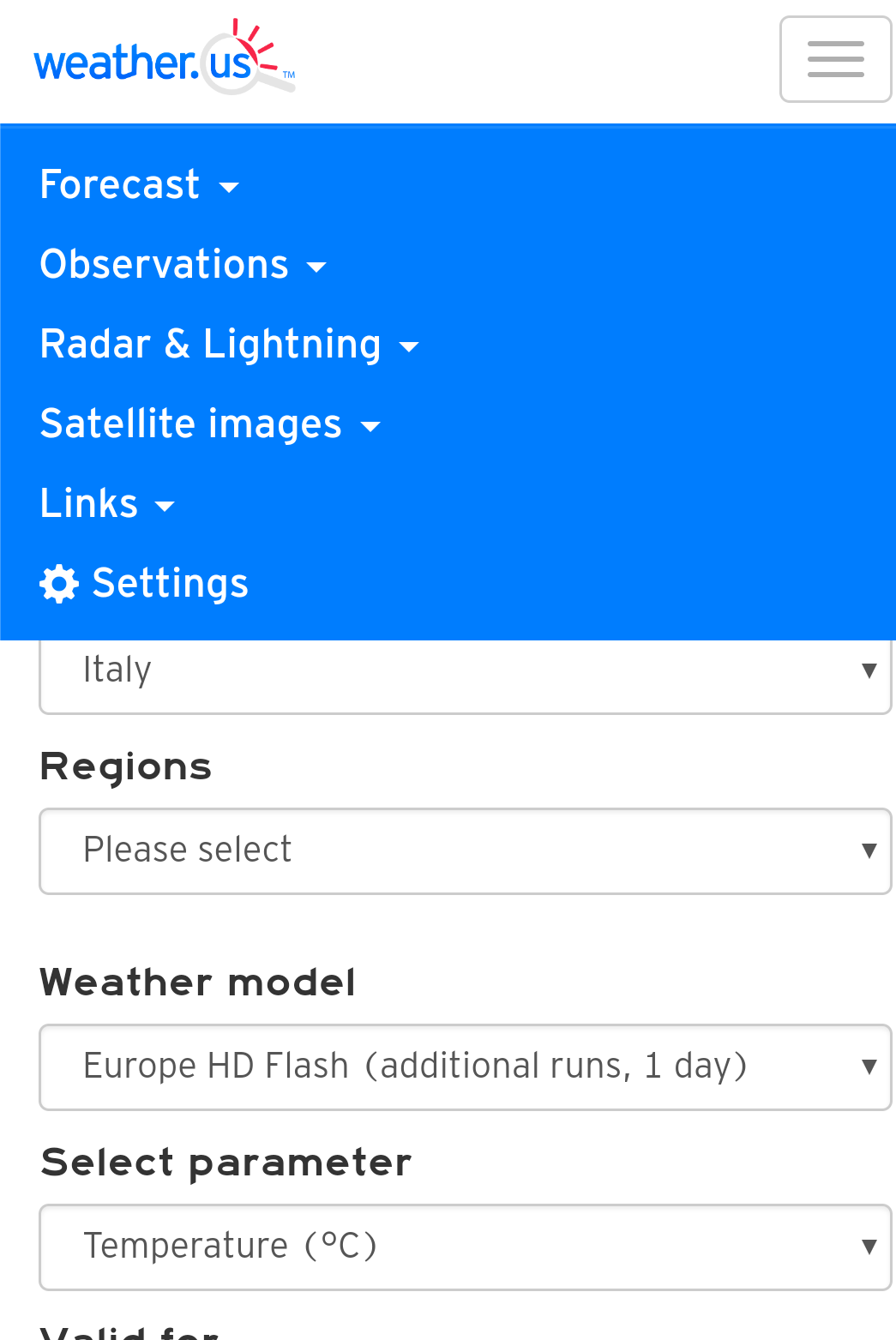Open the Italy country dropdown

463,671
